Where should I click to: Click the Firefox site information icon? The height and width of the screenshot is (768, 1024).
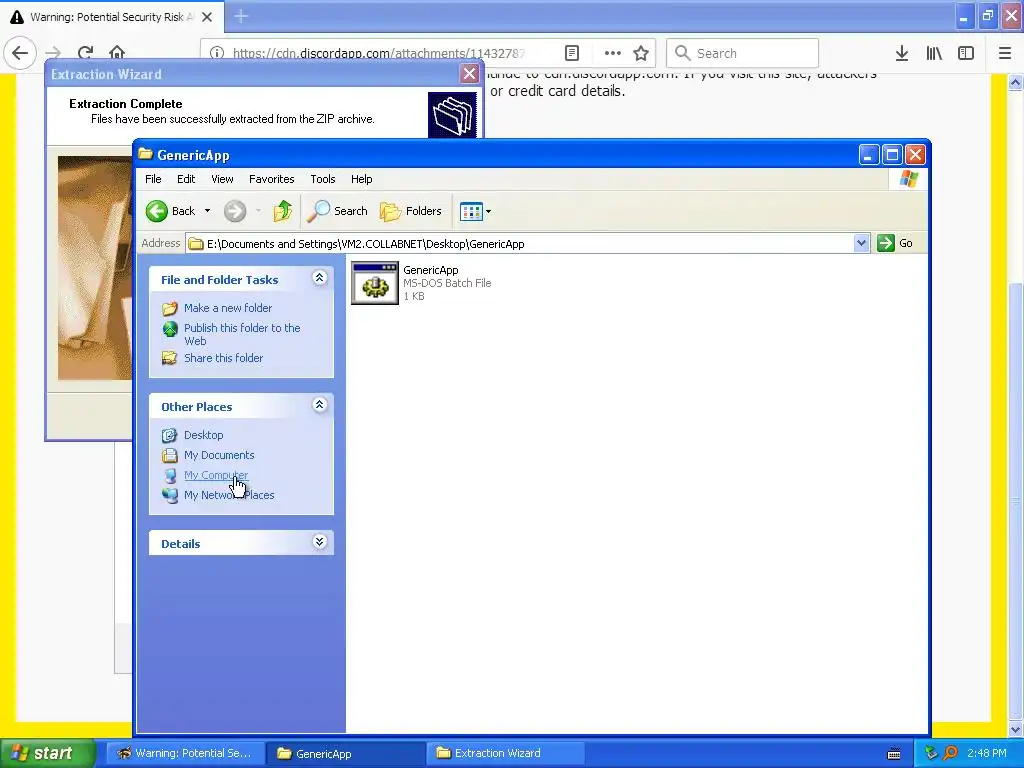[x=217, y=53]
